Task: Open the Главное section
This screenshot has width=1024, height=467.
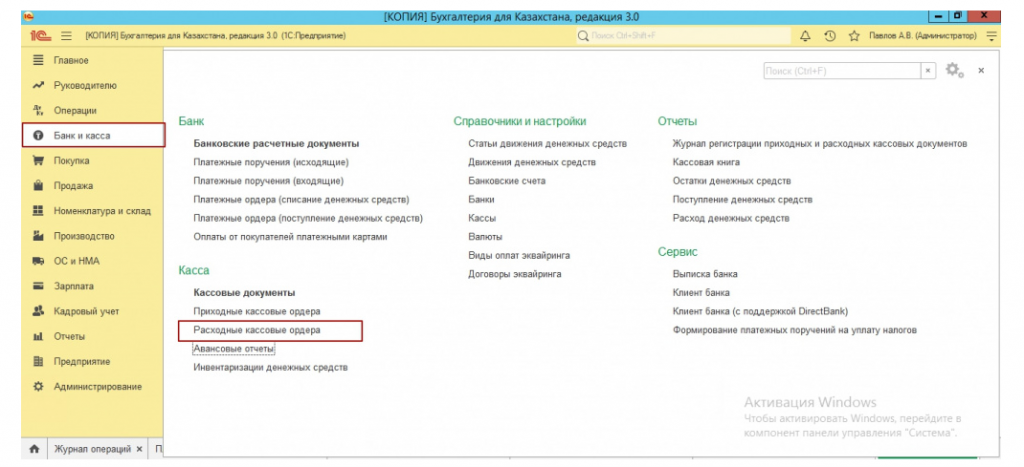Action: coord(93,60)
